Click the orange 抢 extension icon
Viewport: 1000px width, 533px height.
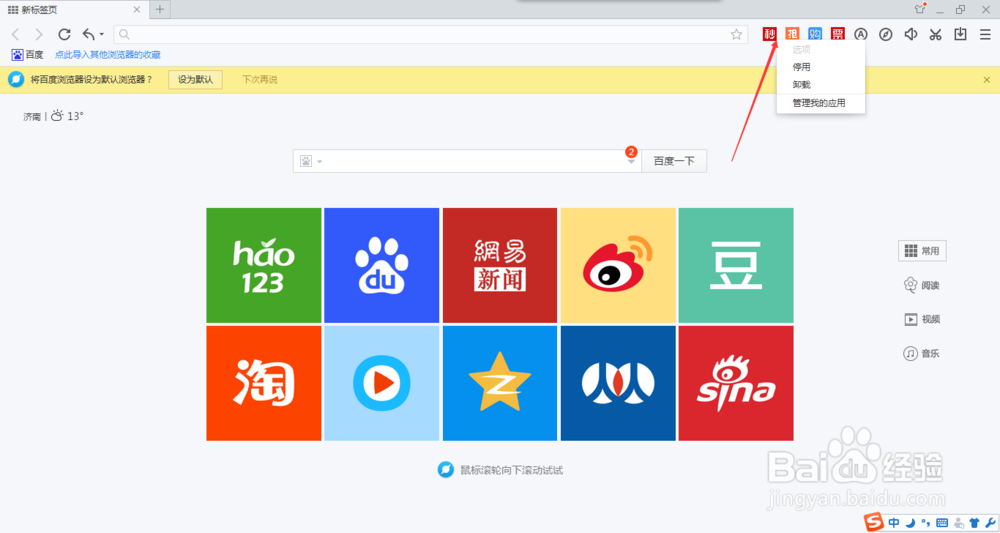pos(792,34)
